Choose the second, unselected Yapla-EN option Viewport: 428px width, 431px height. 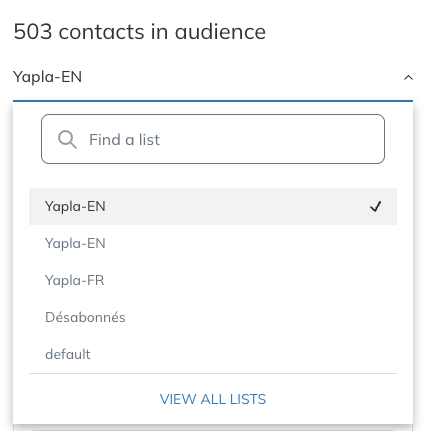click(213, 243)
